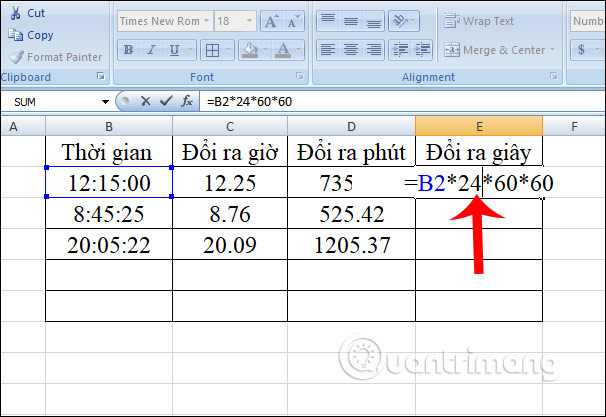Viewport: 606px width, 417px height.
Task: Set Bottom Align vertical alignment
Action: (x=373, y=21)
